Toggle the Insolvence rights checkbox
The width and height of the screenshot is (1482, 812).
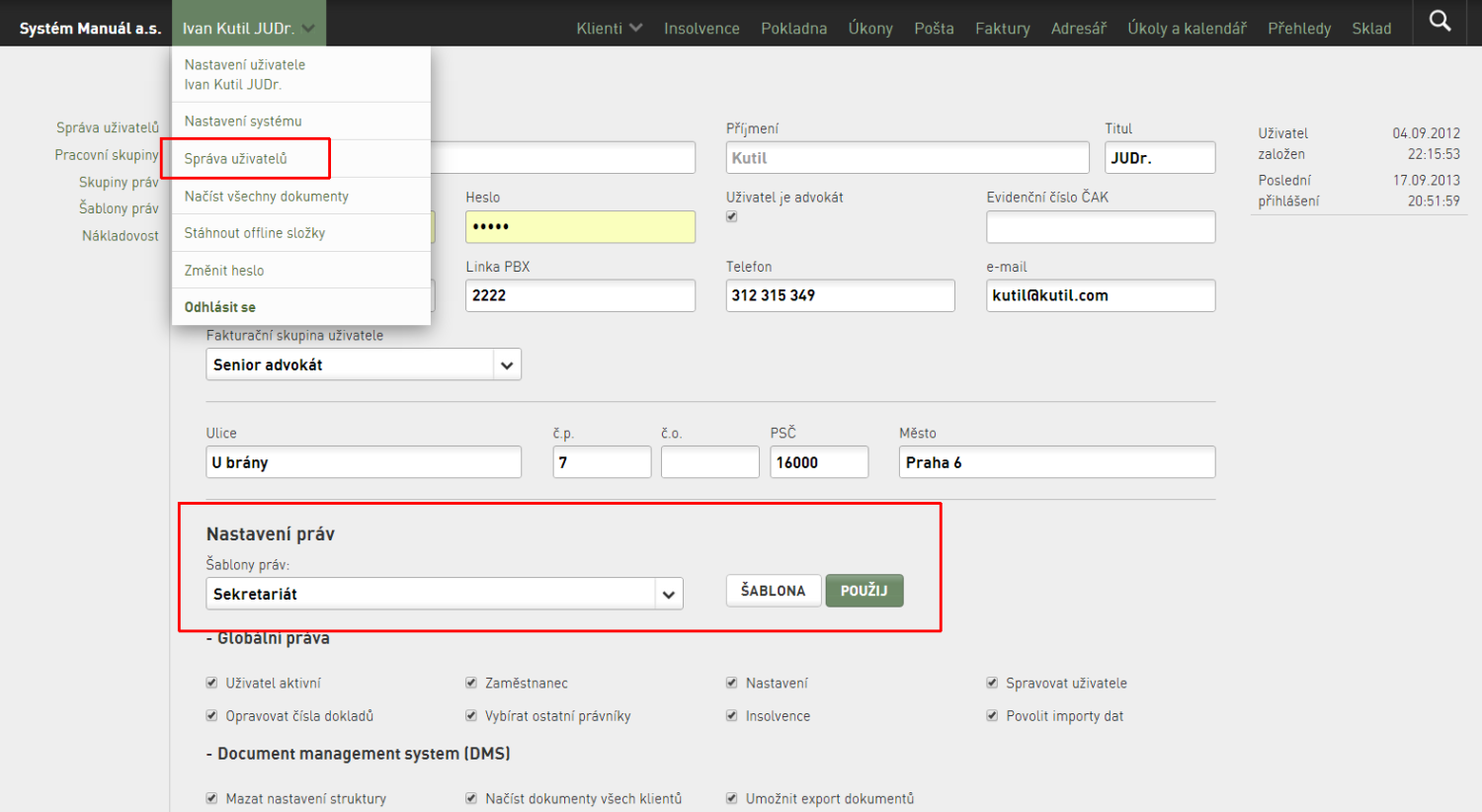[732, 715]
